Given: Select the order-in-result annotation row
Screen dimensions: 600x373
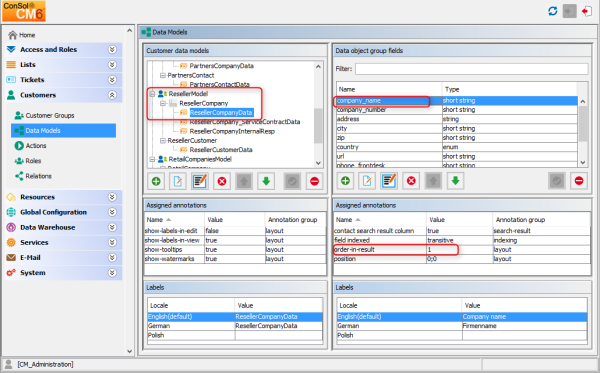Looking at the screenshot, I should (x=462, y=249).
